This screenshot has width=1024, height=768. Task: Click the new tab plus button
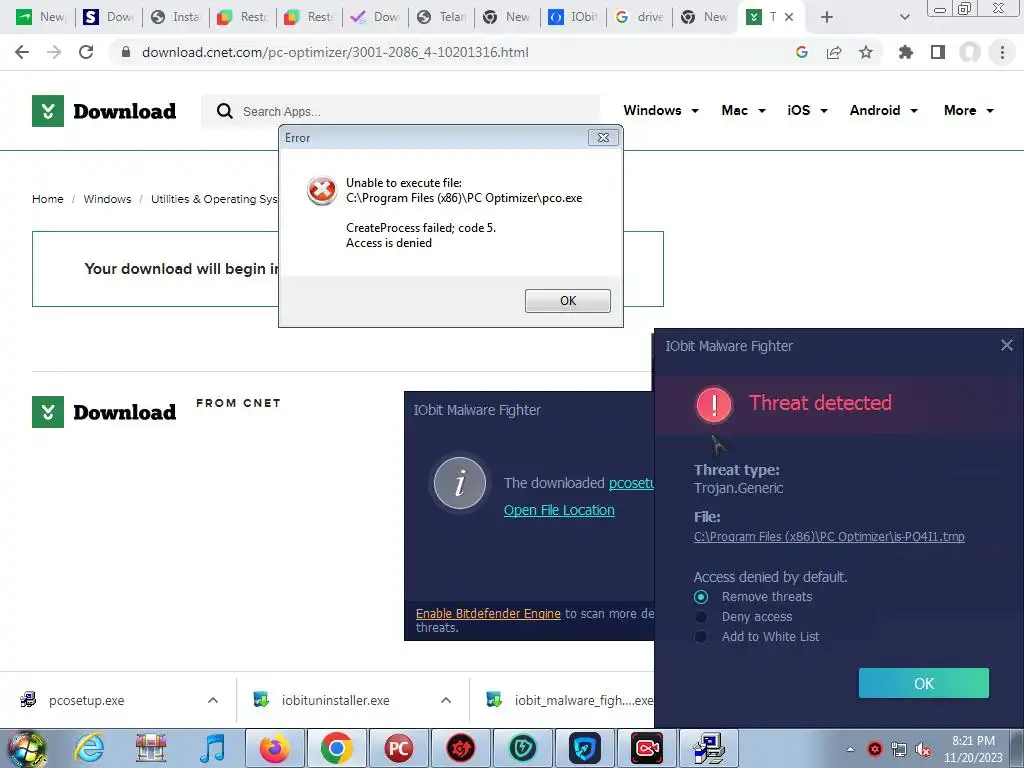827,18
